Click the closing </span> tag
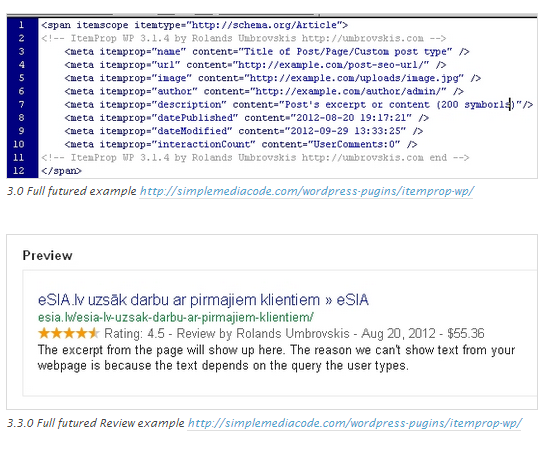550x450 pixels. click(61, 171)
